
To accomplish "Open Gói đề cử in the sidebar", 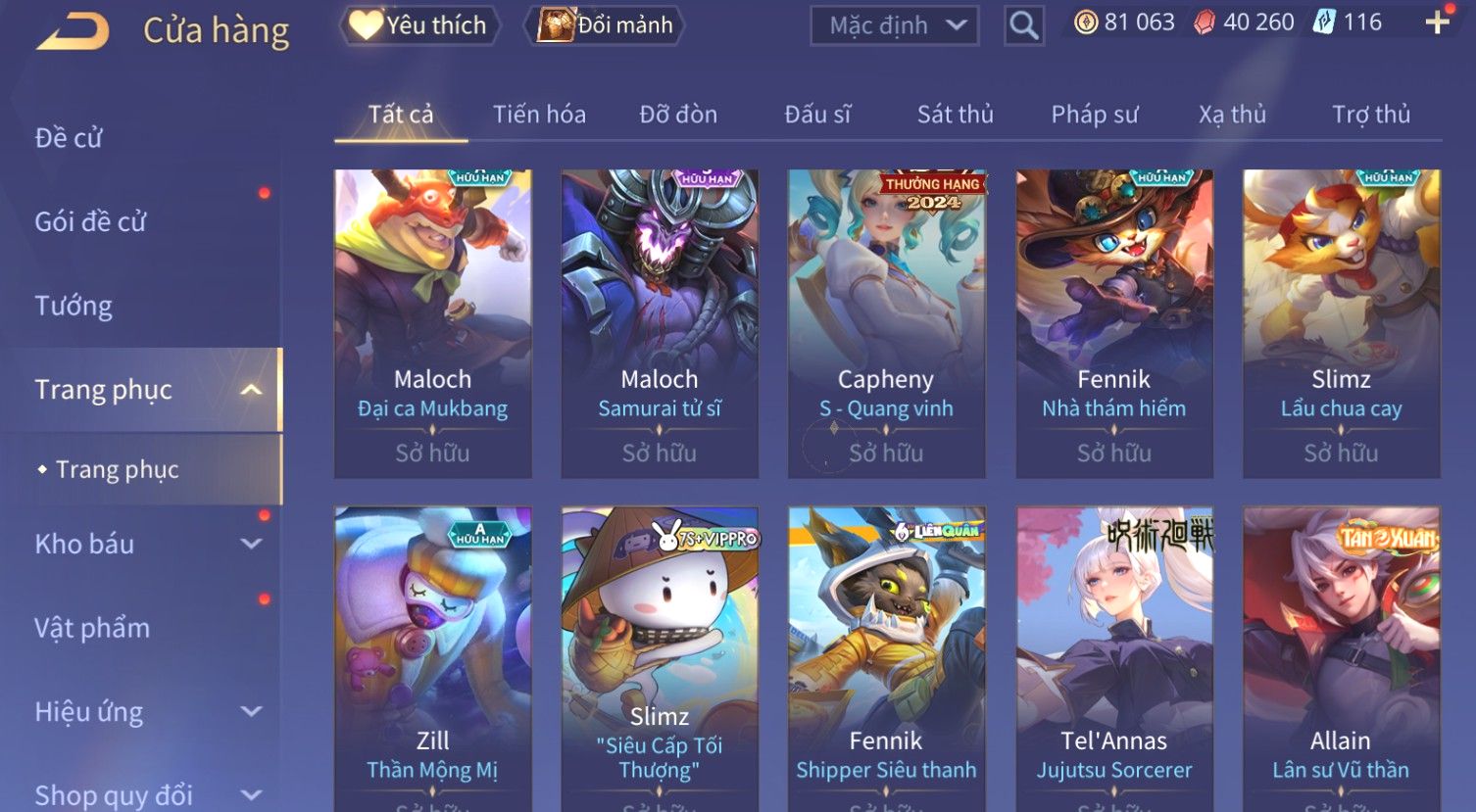I will tap(90, 222).
